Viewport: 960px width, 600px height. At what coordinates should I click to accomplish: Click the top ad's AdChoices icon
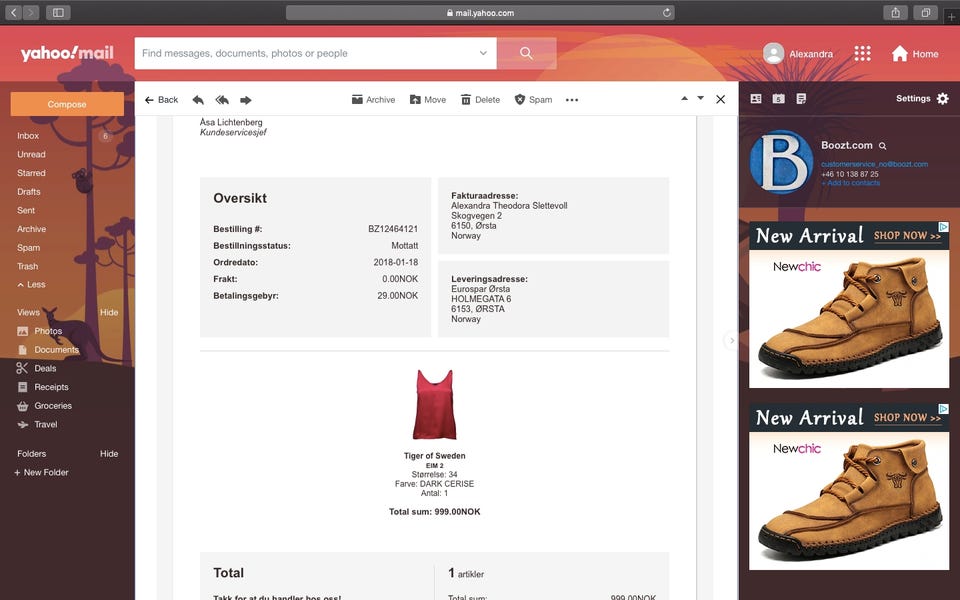pyautogui.click(x=943, y=227)
